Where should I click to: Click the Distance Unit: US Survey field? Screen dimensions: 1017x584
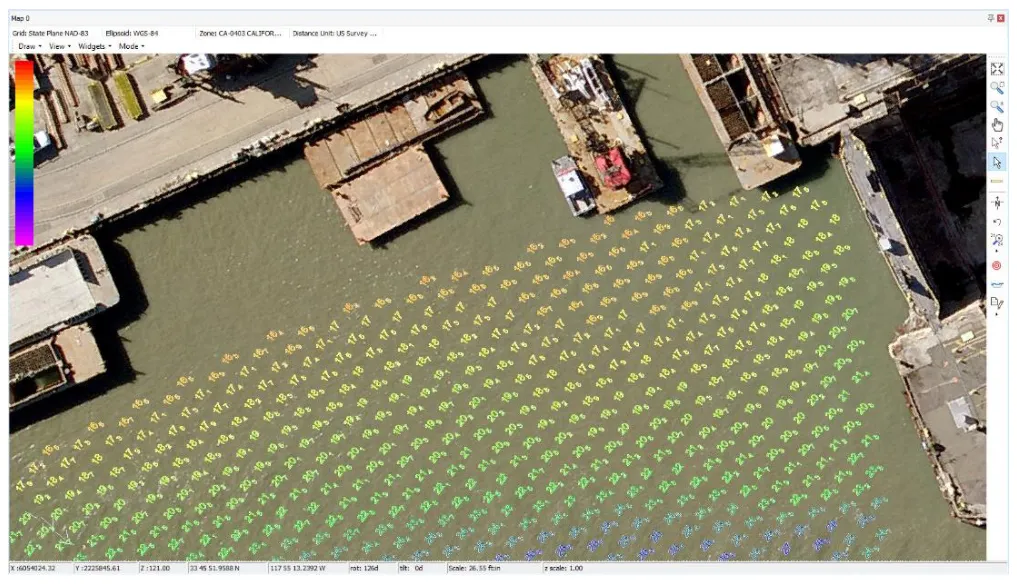[335, 33]
